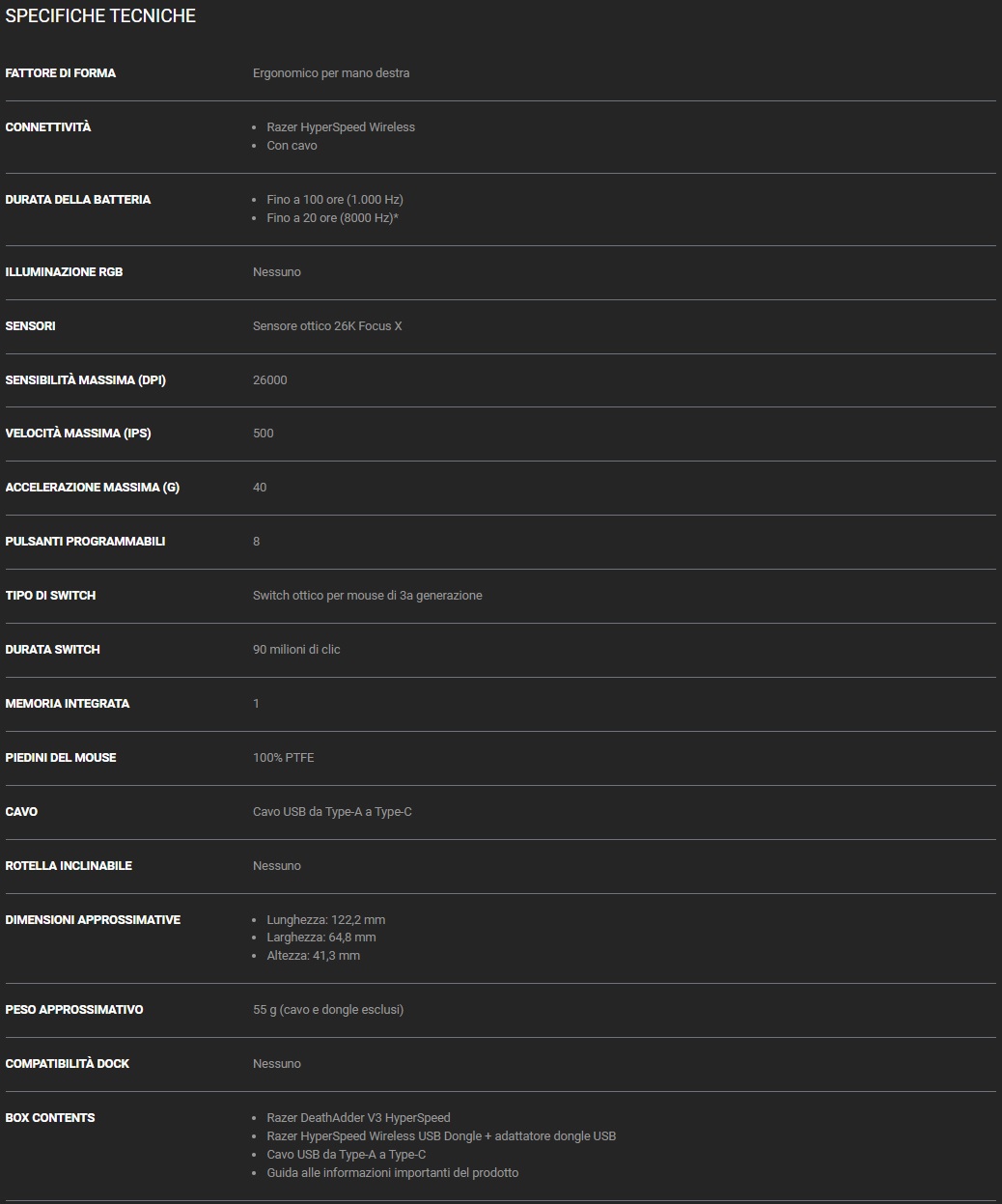Click the 'Con cavo' connectivity entry
Image resolution: width=1002 pixels, height=1204 pixels.
292,146
